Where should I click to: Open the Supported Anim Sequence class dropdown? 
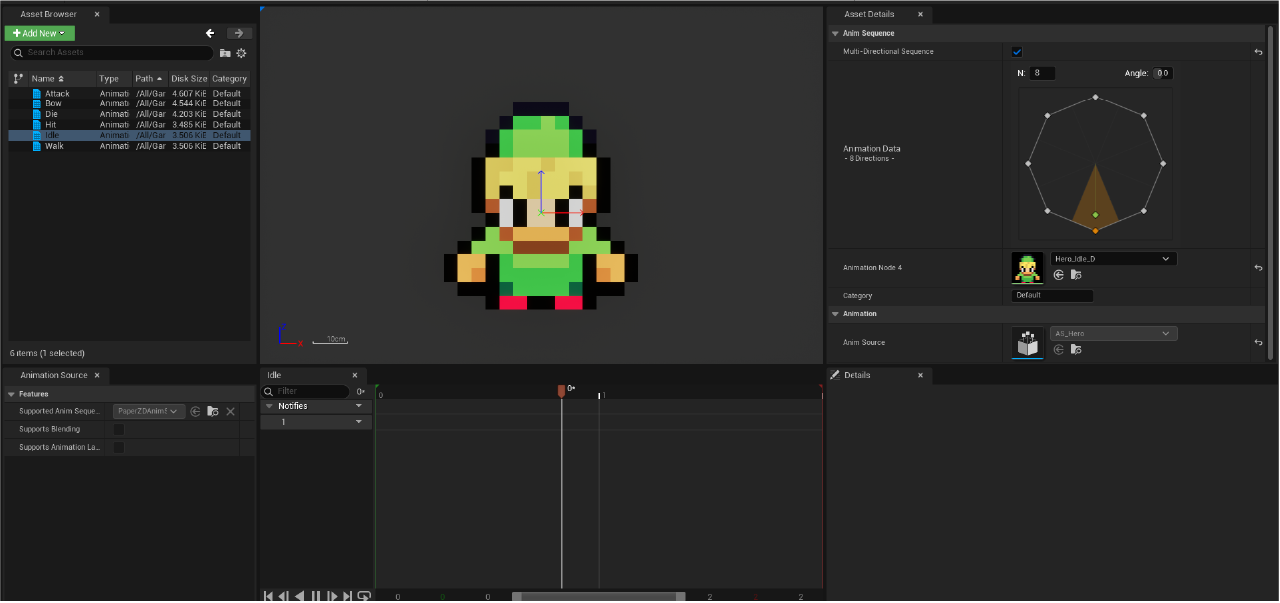click(x=149, y=411)
